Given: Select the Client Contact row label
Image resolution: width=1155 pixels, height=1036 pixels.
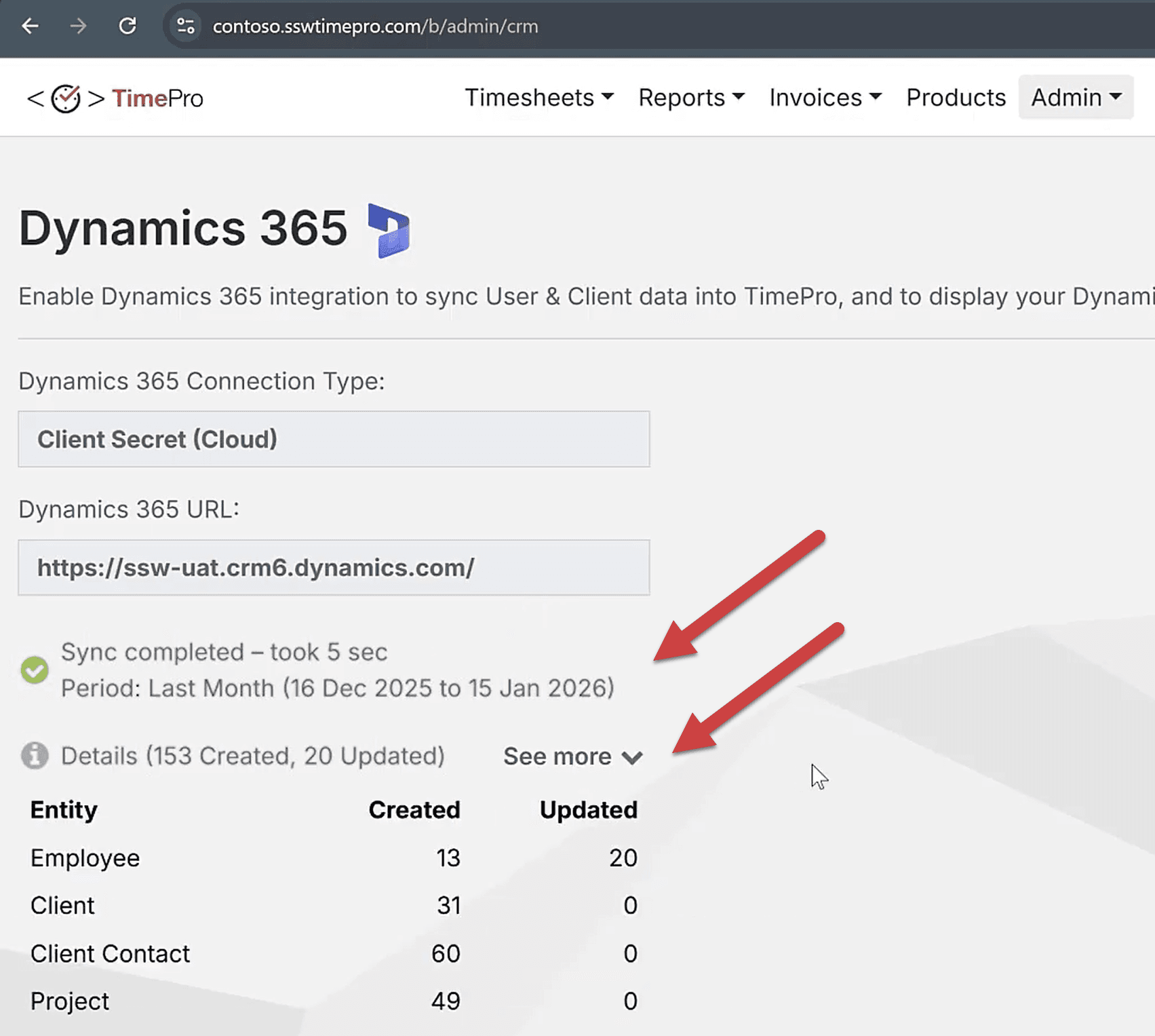Looking at the screenshot, I should coord(110,954).
